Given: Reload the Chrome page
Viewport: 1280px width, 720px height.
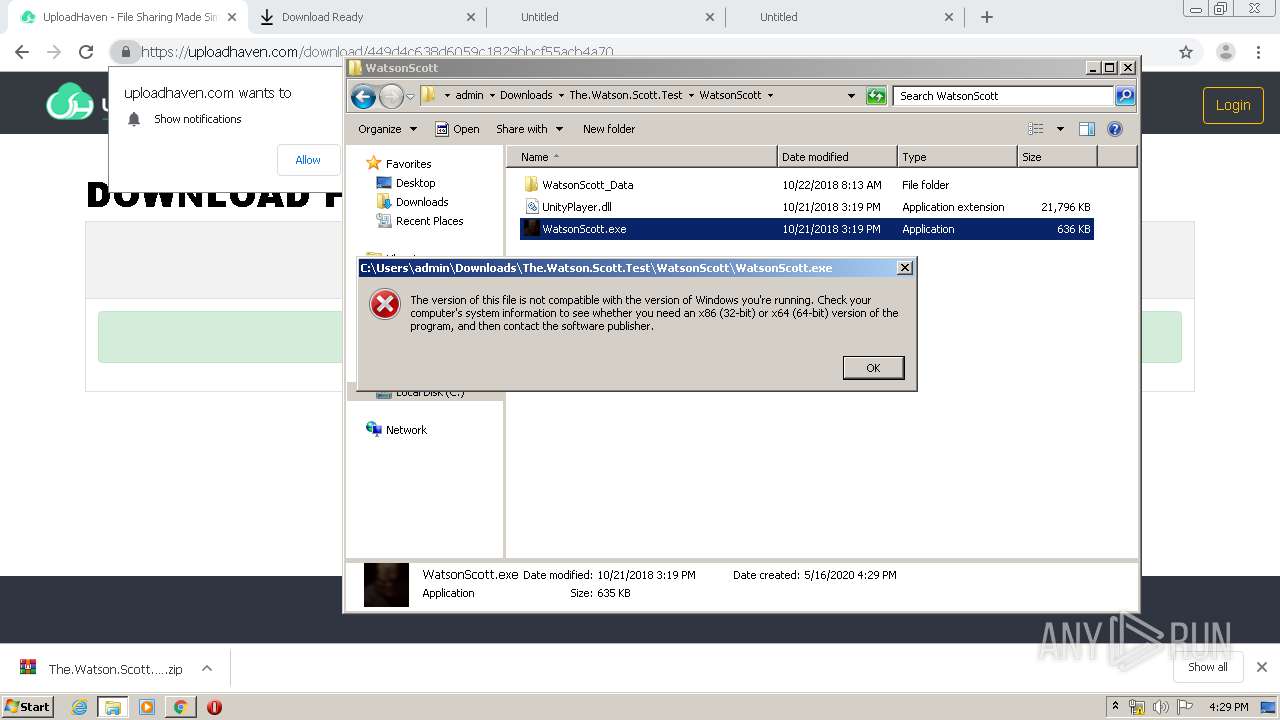Looking at the screenshot, I should click(86, 52).
